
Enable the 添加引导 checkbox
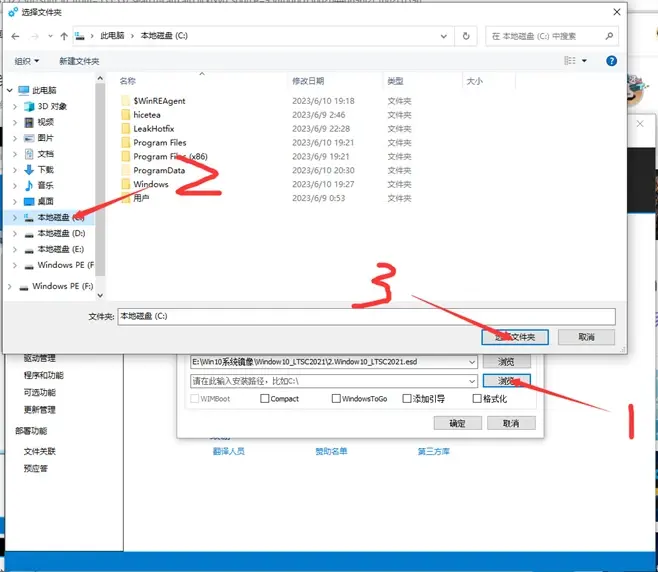click(x=407, y=398)
